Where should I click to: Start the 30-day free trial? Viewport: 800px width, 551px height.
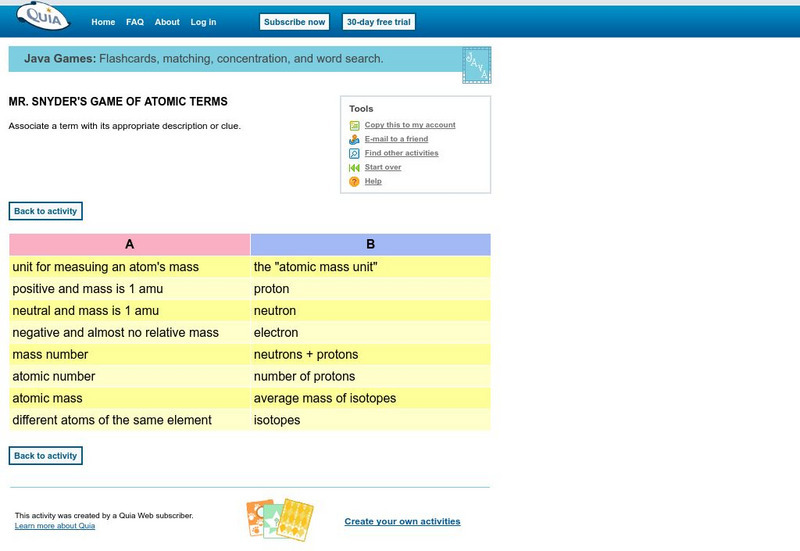click(x=379, y=22)
